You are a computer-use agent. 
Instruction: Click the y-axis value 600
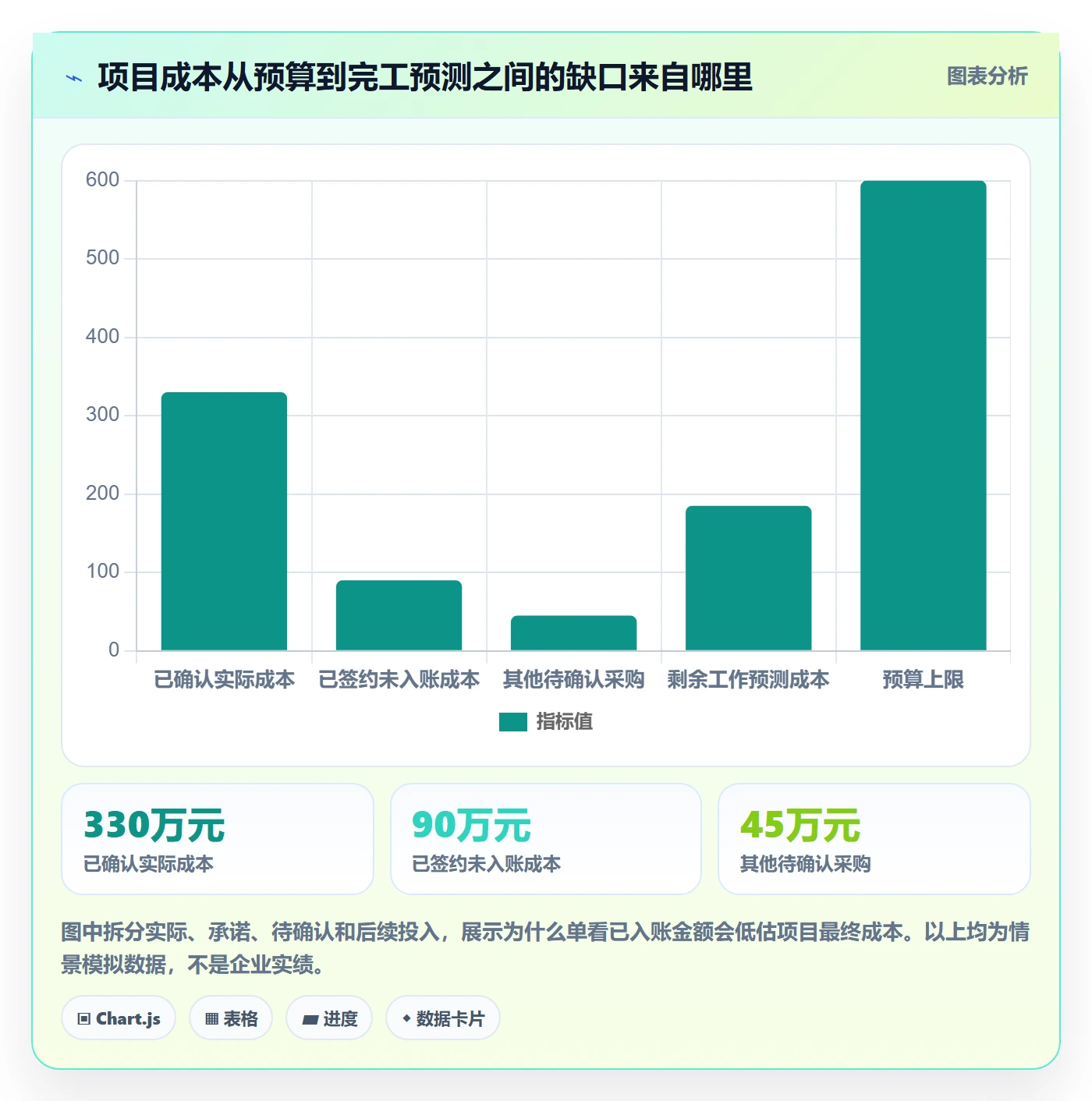point(102,180)
